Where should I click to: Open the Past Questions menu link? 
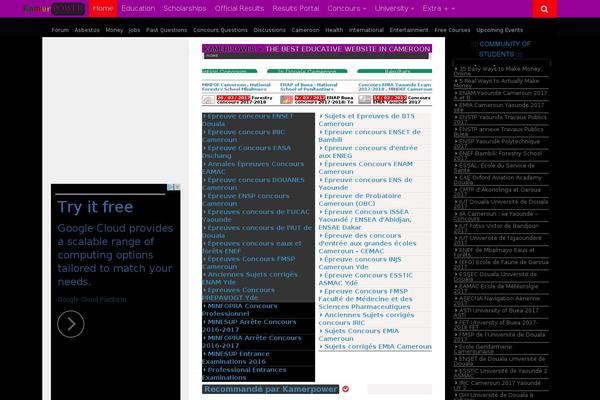coord(166,30)
